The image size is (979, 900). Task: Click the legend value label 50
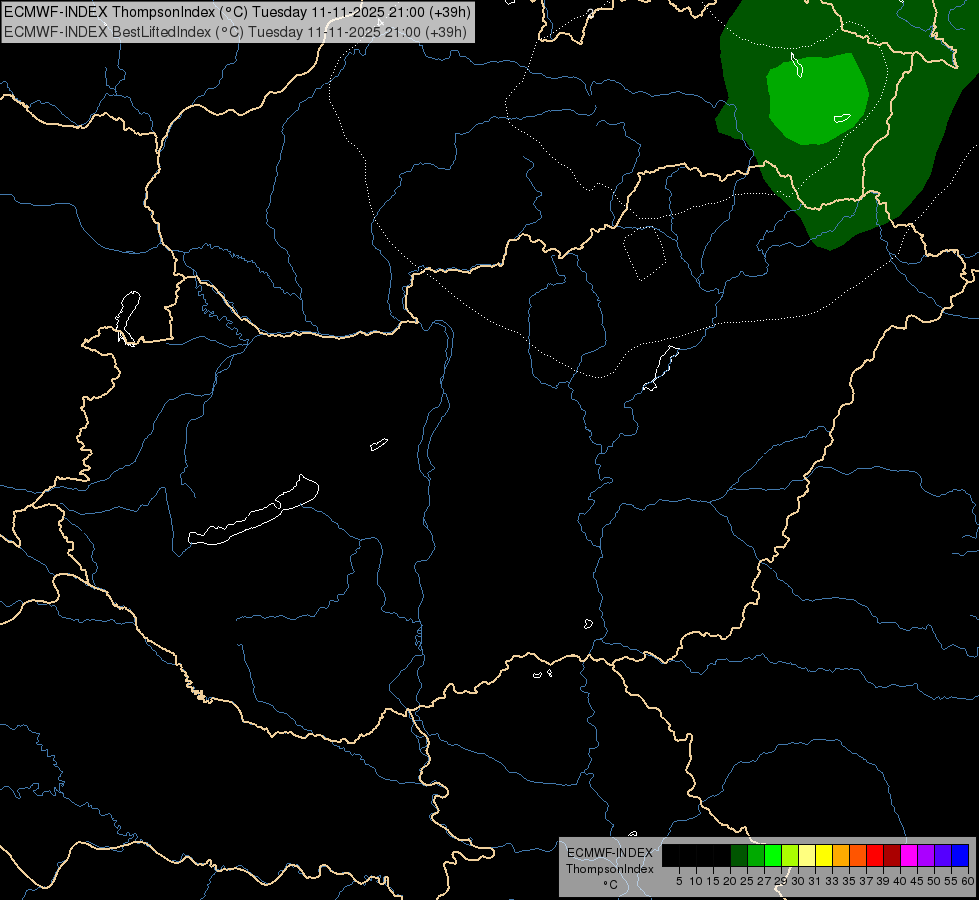[934, 881]
